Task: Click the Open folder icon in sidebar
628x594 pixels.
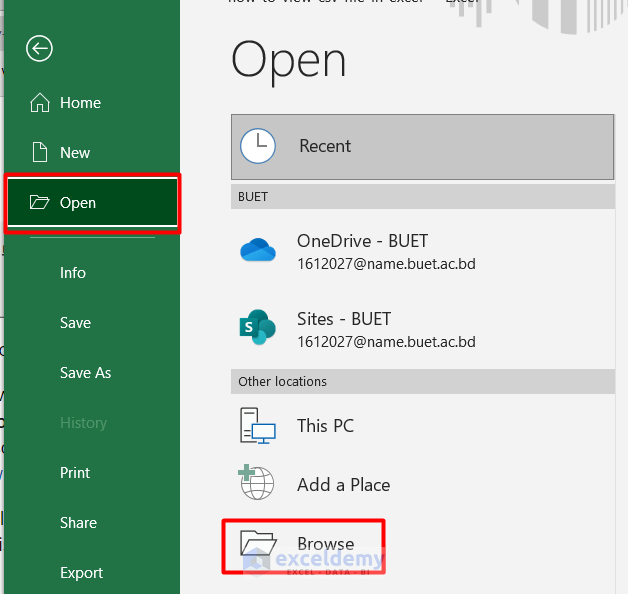Action: coord(39,202)
